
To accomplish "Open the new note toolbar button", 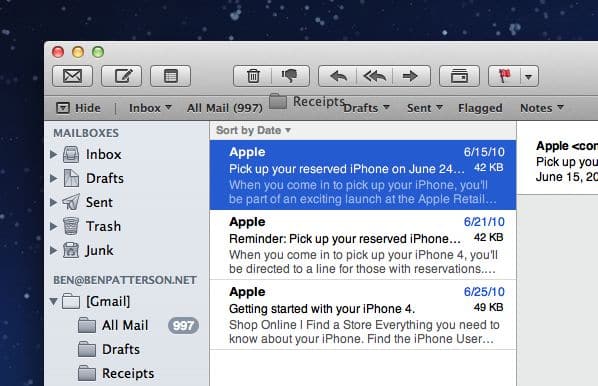I will [170, 76].
